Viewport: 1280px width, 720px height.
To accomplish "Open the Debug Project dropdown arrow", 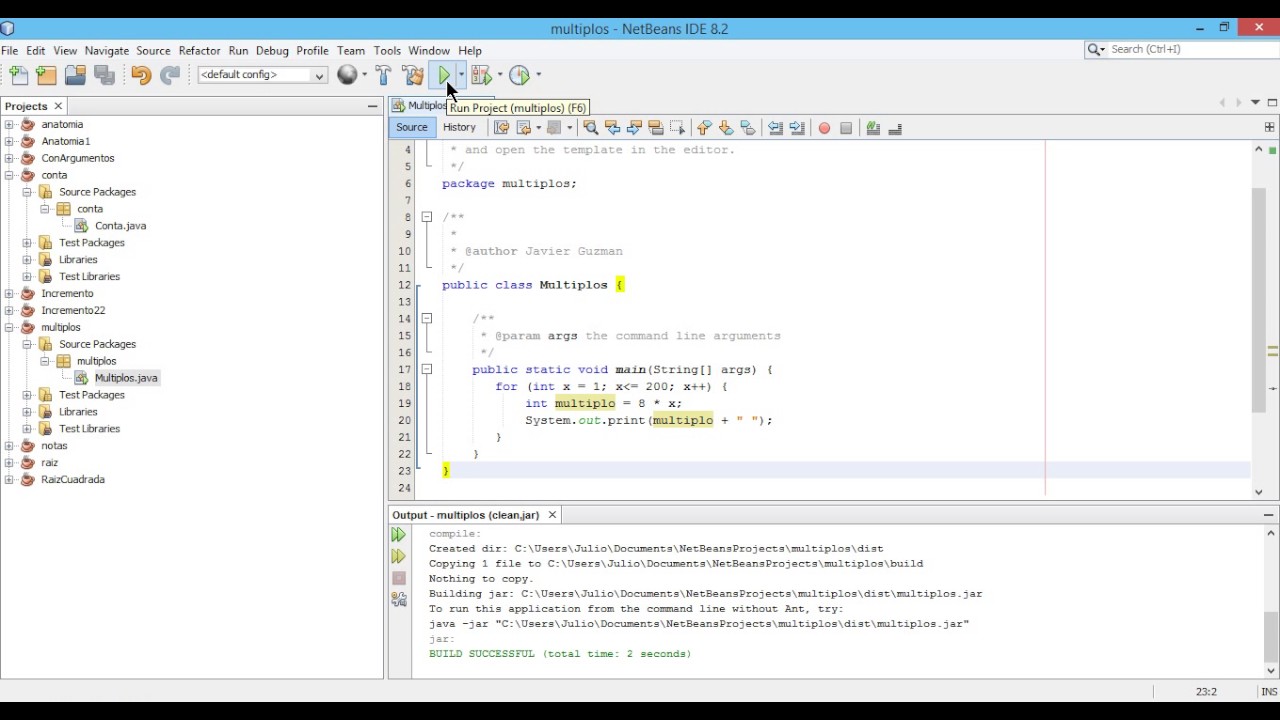I will [x=499, y=75].
